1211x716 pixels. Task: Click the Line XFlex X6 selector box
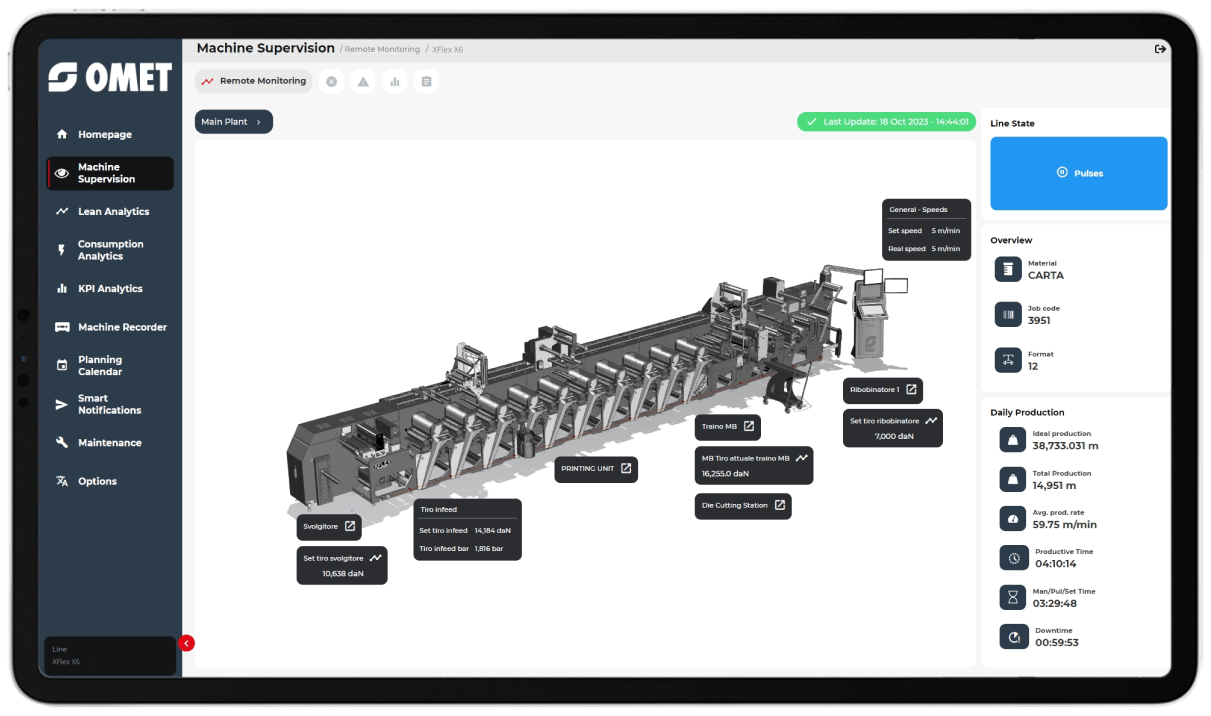click(110, 656)
